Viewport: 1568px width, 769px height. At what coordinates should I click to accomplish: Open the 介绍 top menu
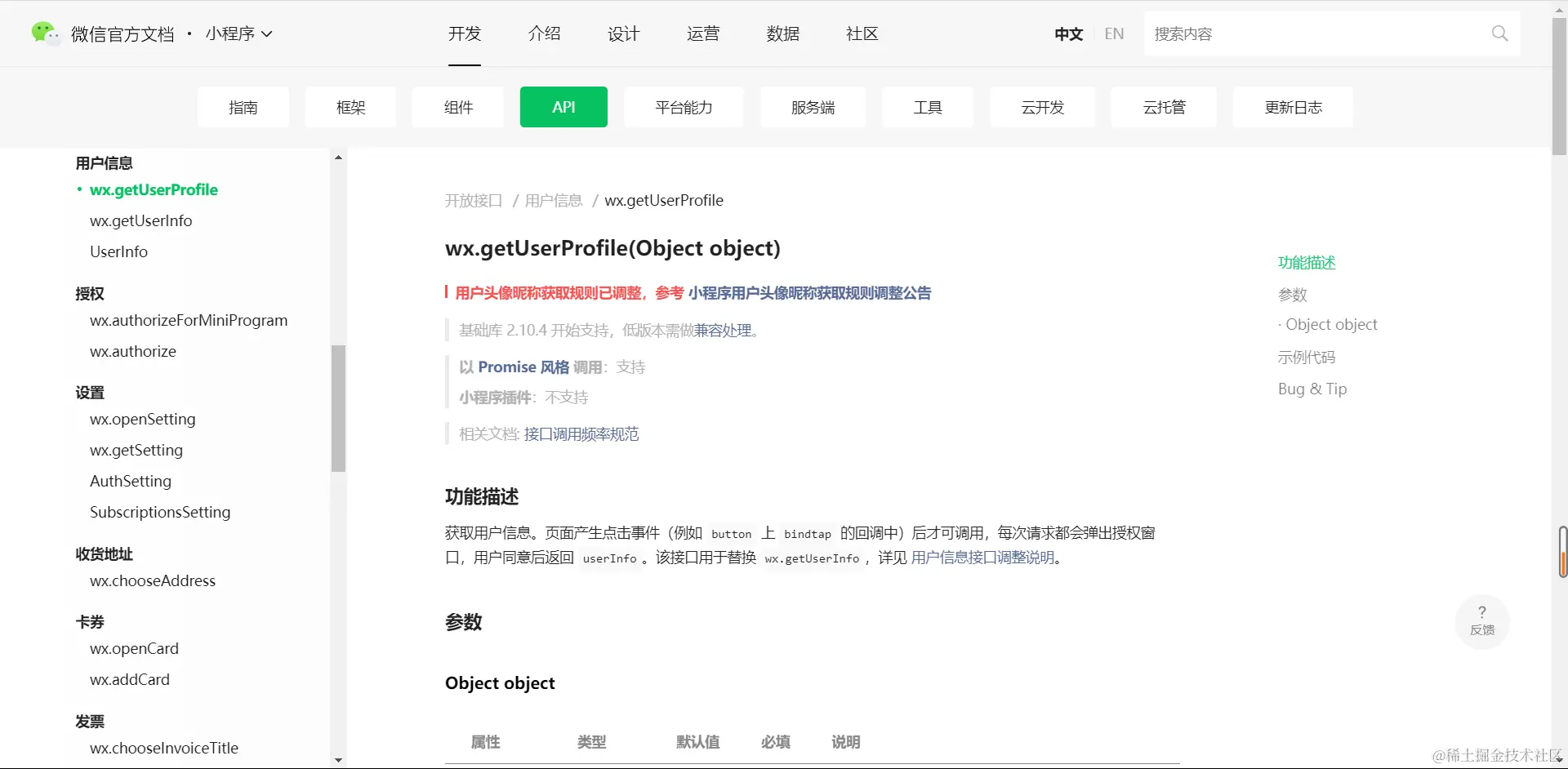[544, 33]
